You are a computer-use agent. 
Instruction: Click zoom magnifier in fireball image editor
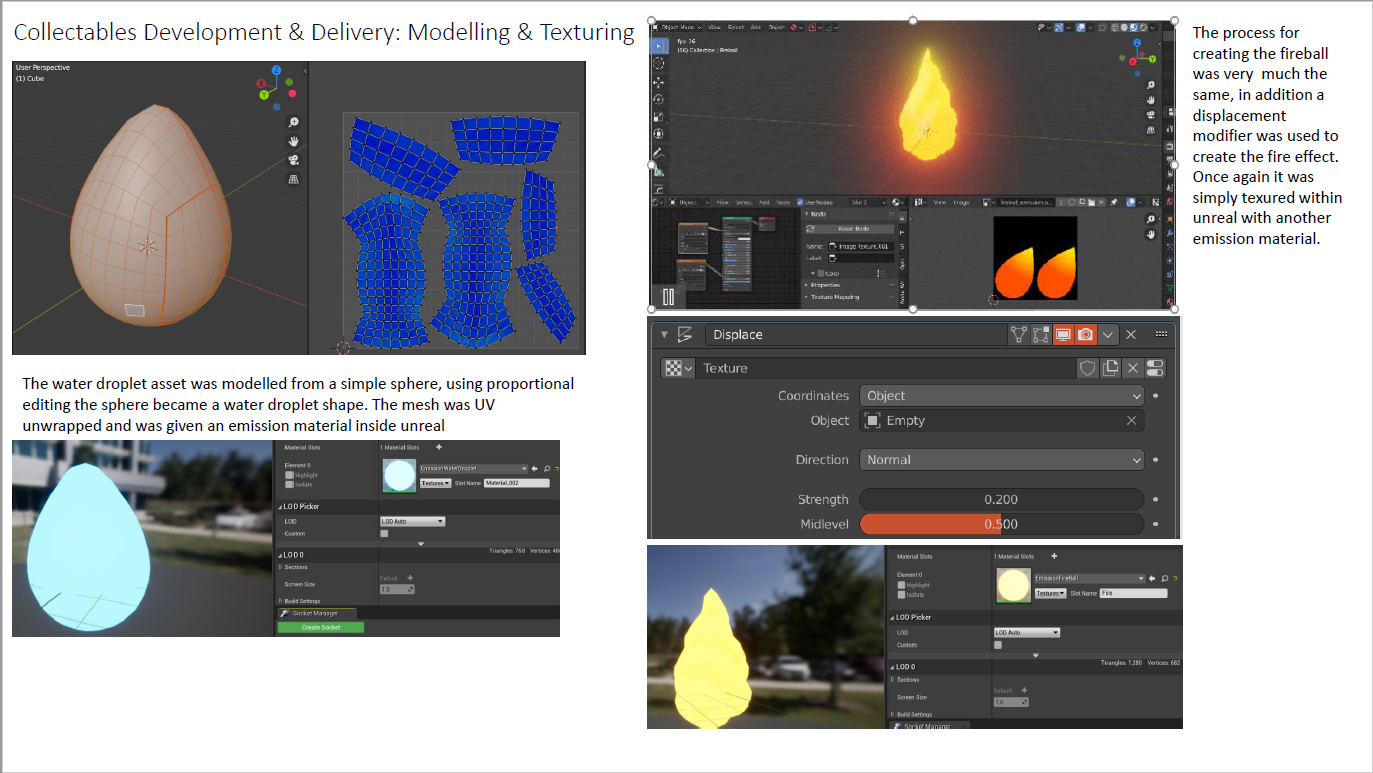click(1151, 219)
